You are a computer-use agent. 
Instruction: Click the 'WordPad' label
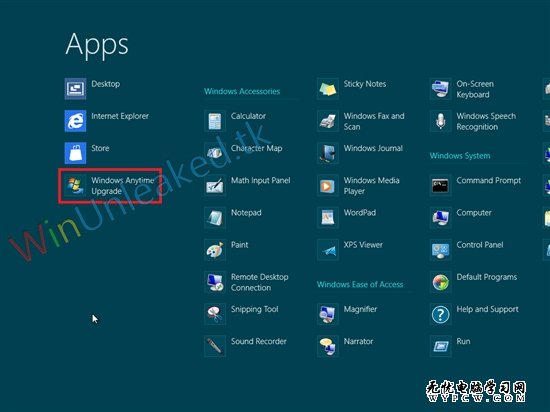[x=360, y=213]
